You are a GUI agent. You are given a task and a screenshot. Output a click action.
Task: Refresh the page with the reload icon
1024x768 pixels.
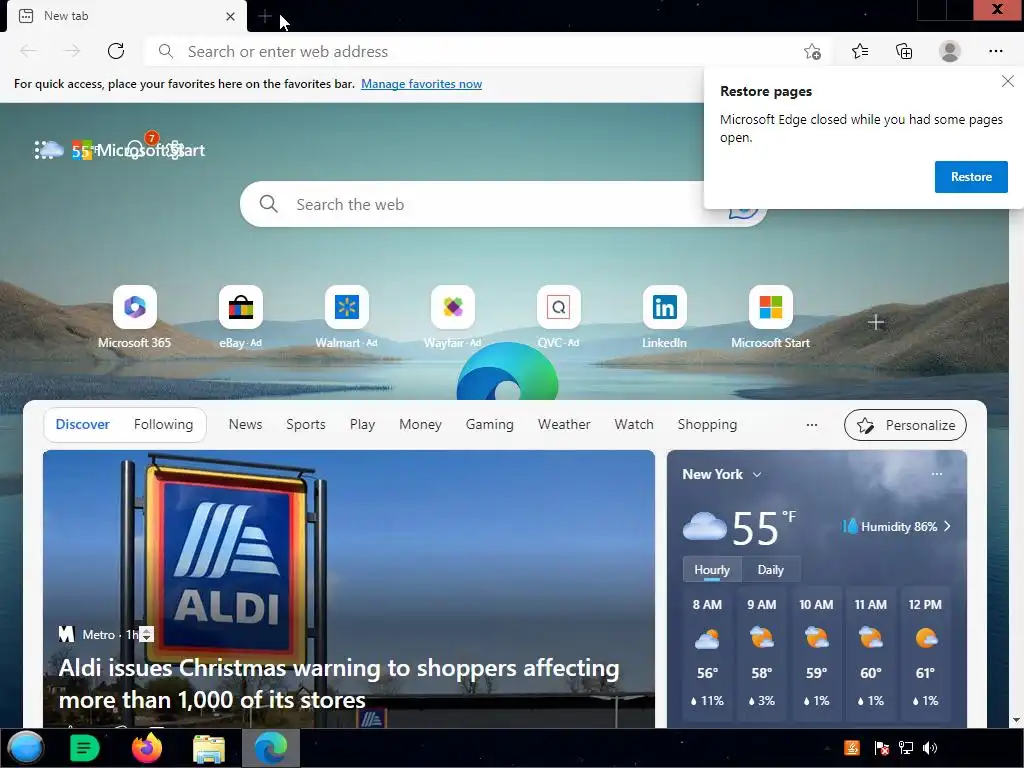coord(116,51)
